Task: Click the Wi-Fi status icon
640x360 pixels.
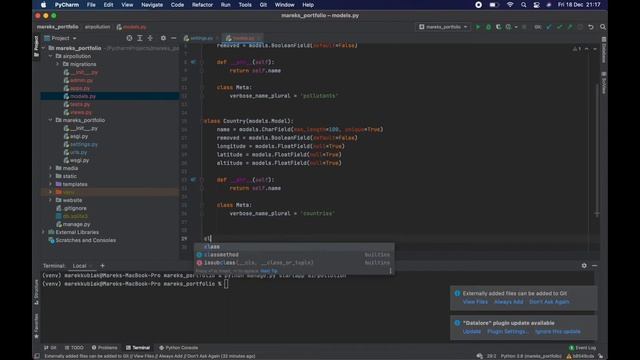Action: click(x=510, y=5)
